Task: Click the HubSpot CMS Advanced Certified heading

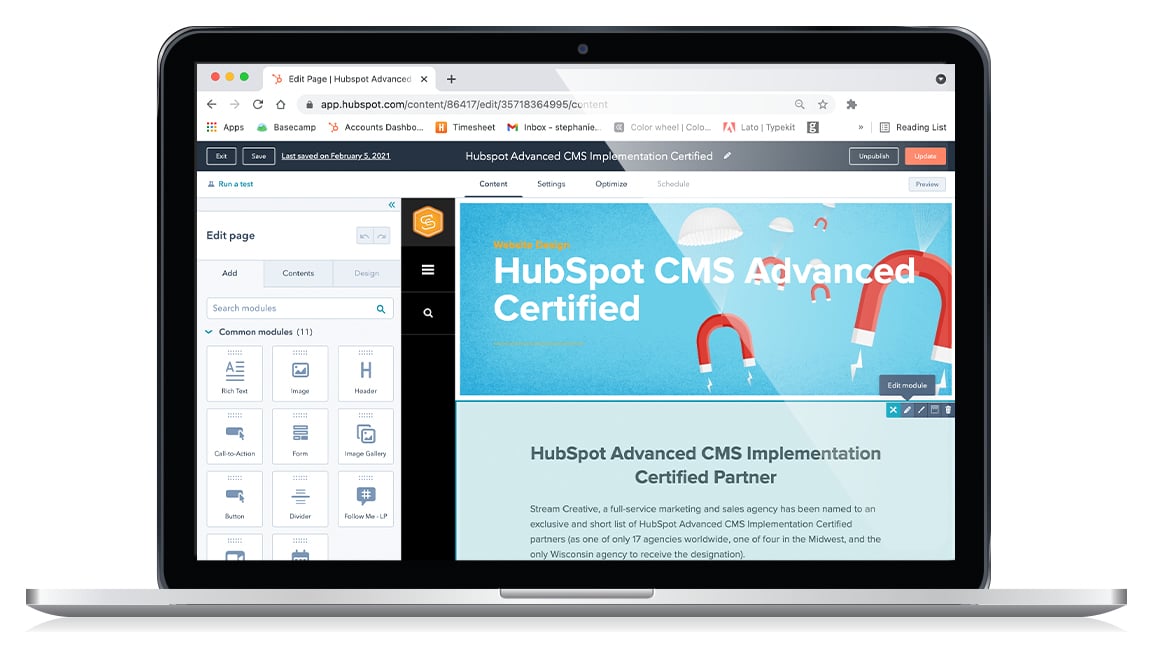Action: click(704, 289)
